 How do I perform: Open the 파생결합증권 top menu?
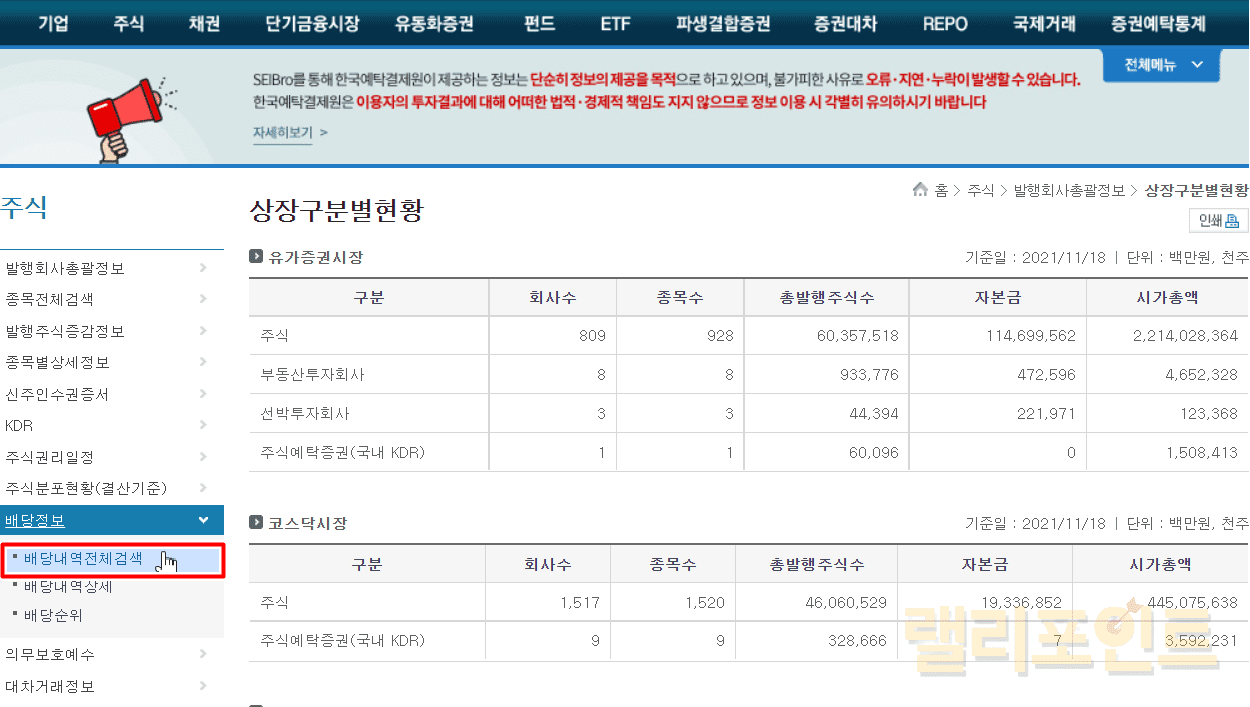click(x=723, y=23)
